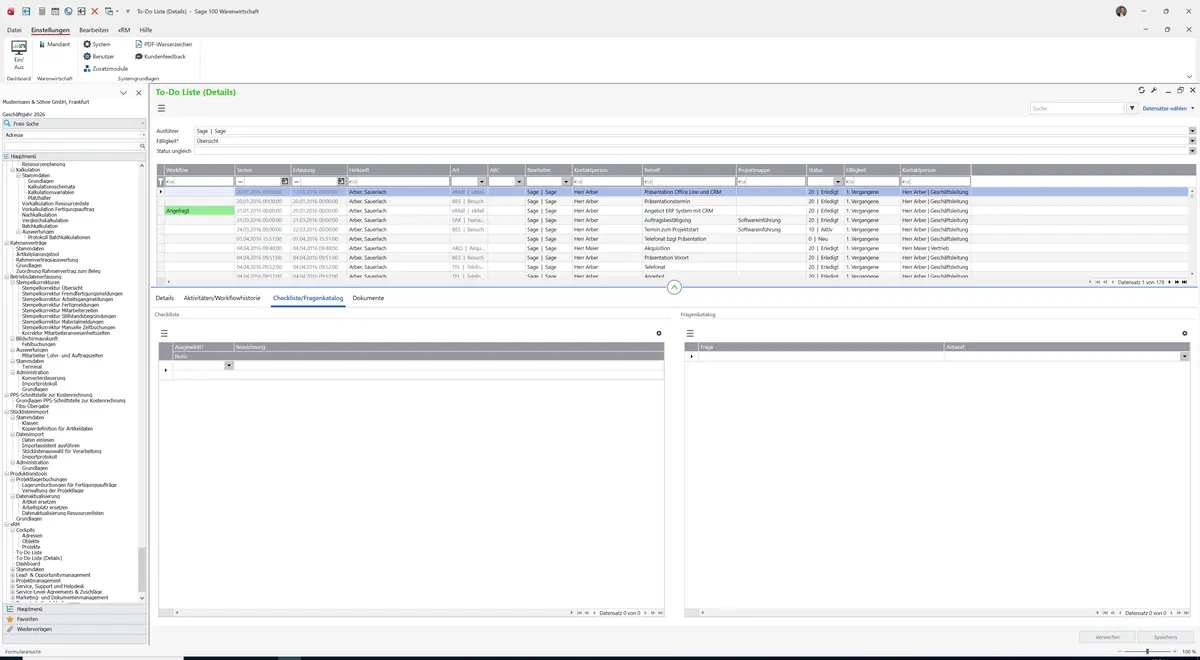Open the Mandant settings
The image size is (1200, 660).
point(54,45)
